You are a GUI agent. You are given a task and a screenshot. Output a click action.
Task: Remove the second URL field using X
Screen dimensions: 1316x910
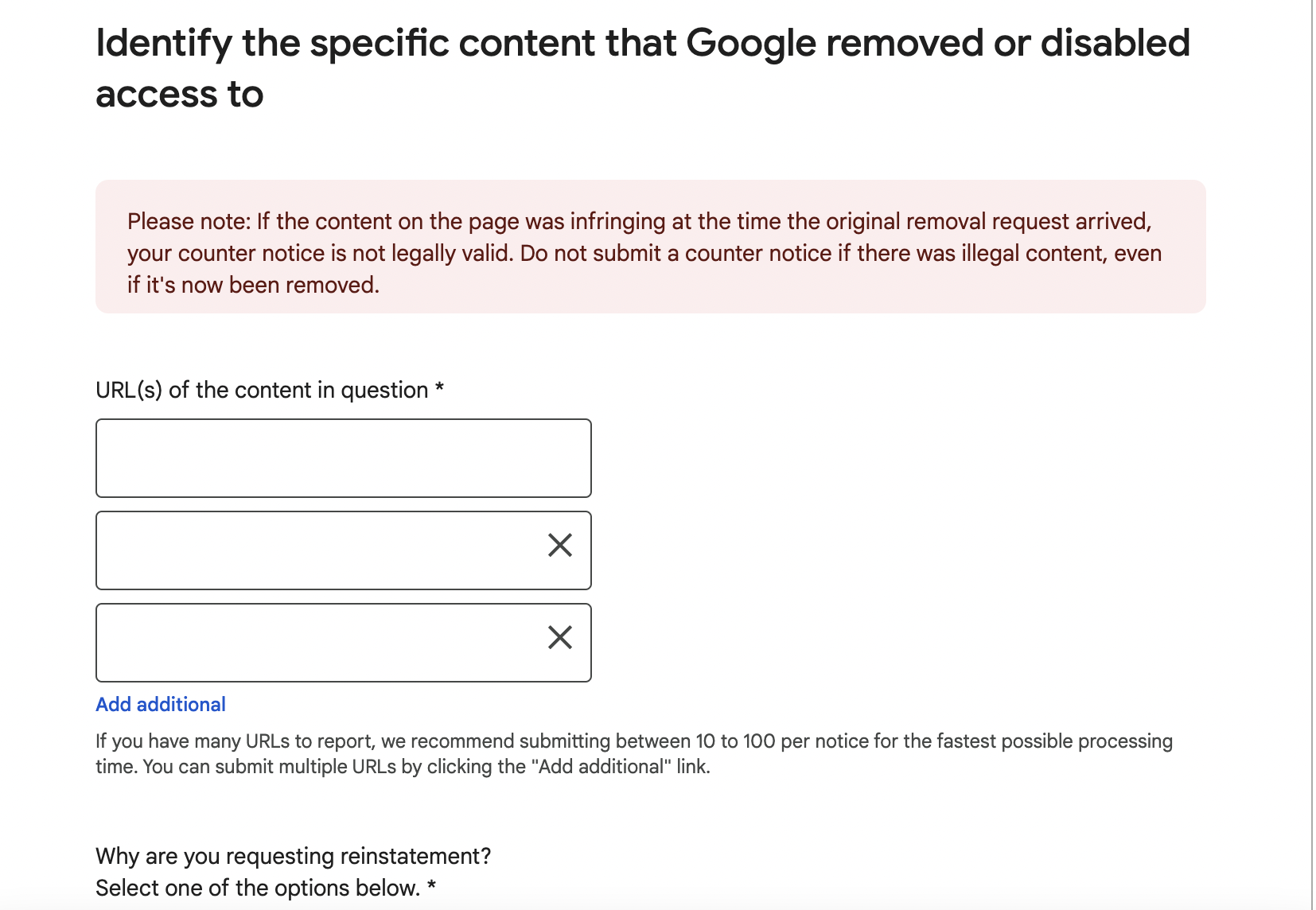tap(560, 545)
